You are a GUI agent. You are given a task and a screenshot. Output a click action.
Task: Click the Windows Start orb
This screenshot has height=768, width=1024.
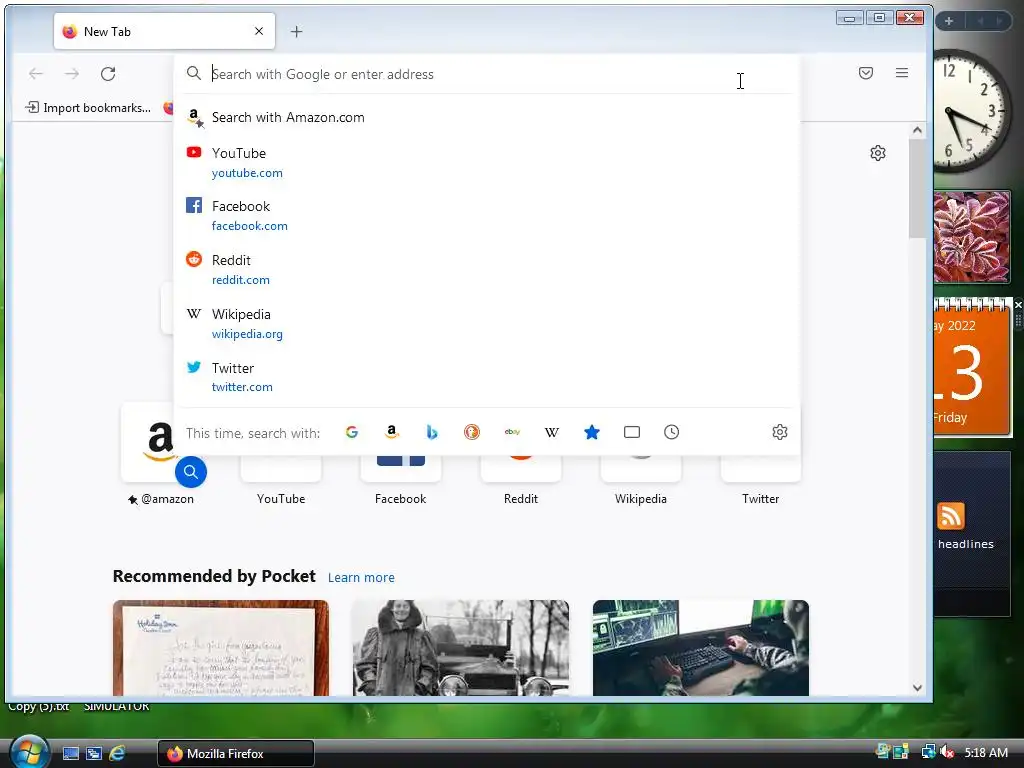click(x=29, y=752)
